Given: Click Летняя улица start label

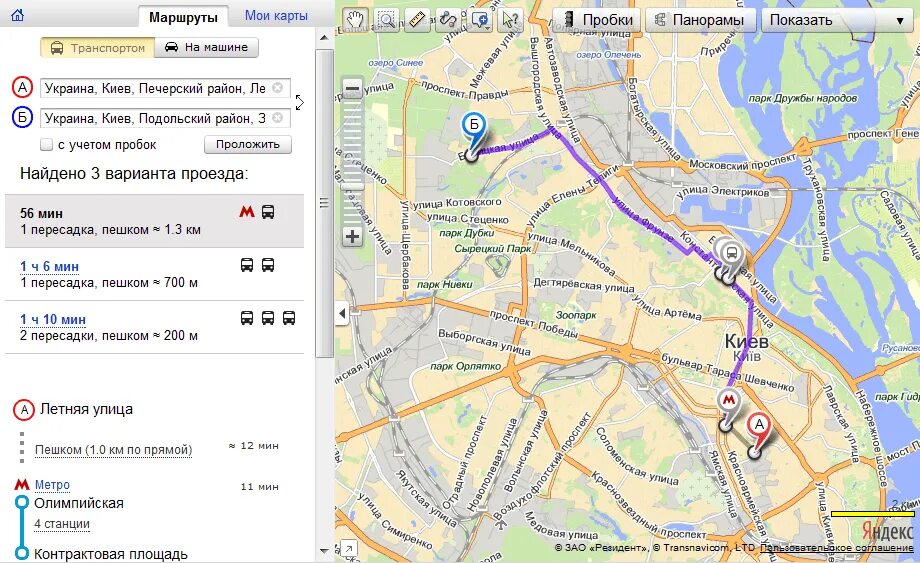Looking at the screenshot, I should pos(86,409).
